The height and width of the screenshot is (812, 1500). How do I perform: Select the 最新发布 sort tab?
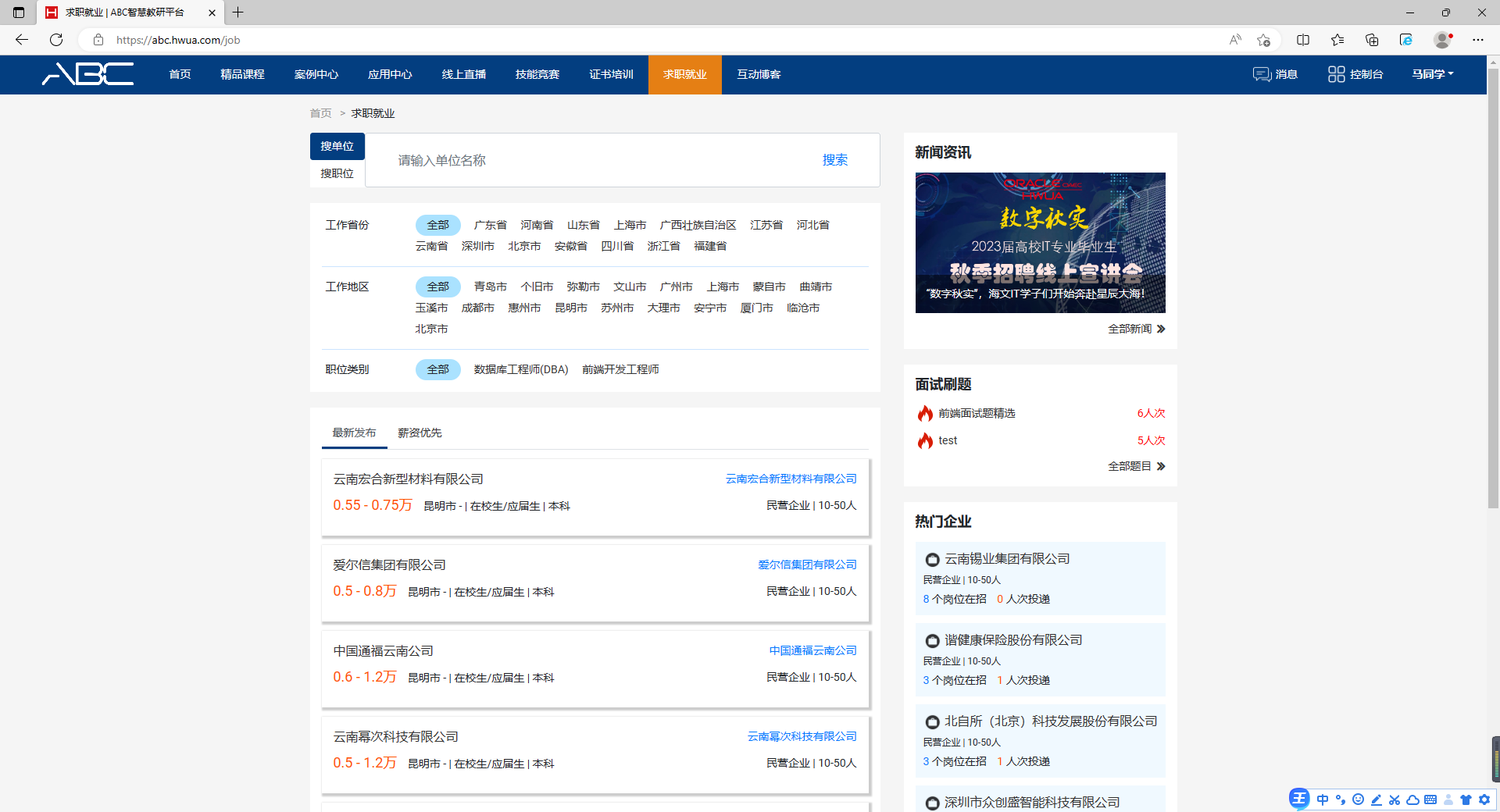(x=354, y=433)
